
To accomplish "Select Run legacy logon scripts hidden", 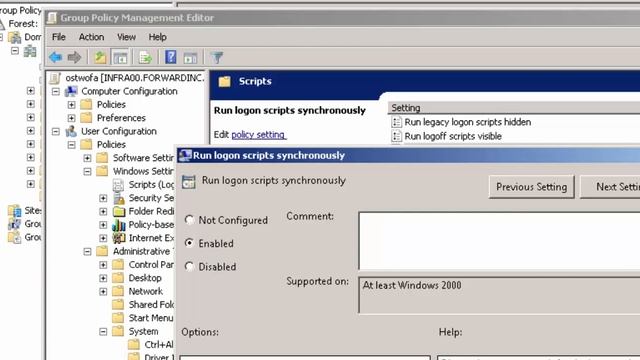I will point(468,122).
